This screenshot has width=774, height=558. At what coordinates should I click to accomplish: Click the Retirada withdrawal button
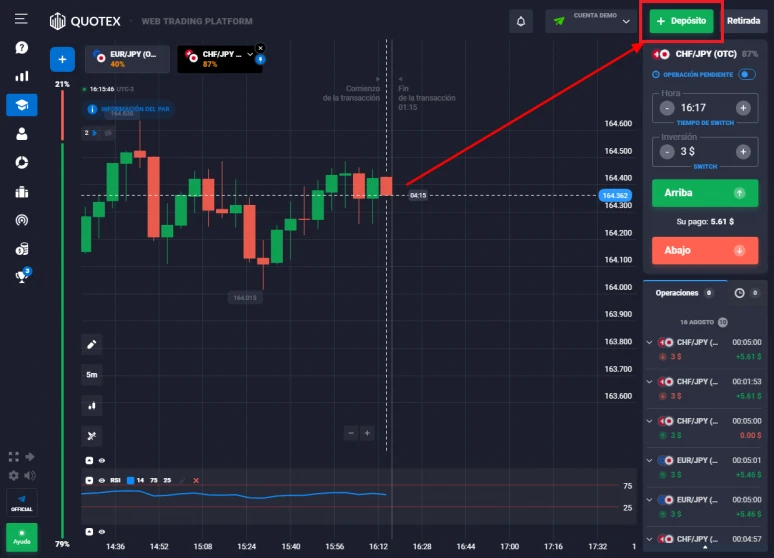pyautogui.click(x=743, y=21)
